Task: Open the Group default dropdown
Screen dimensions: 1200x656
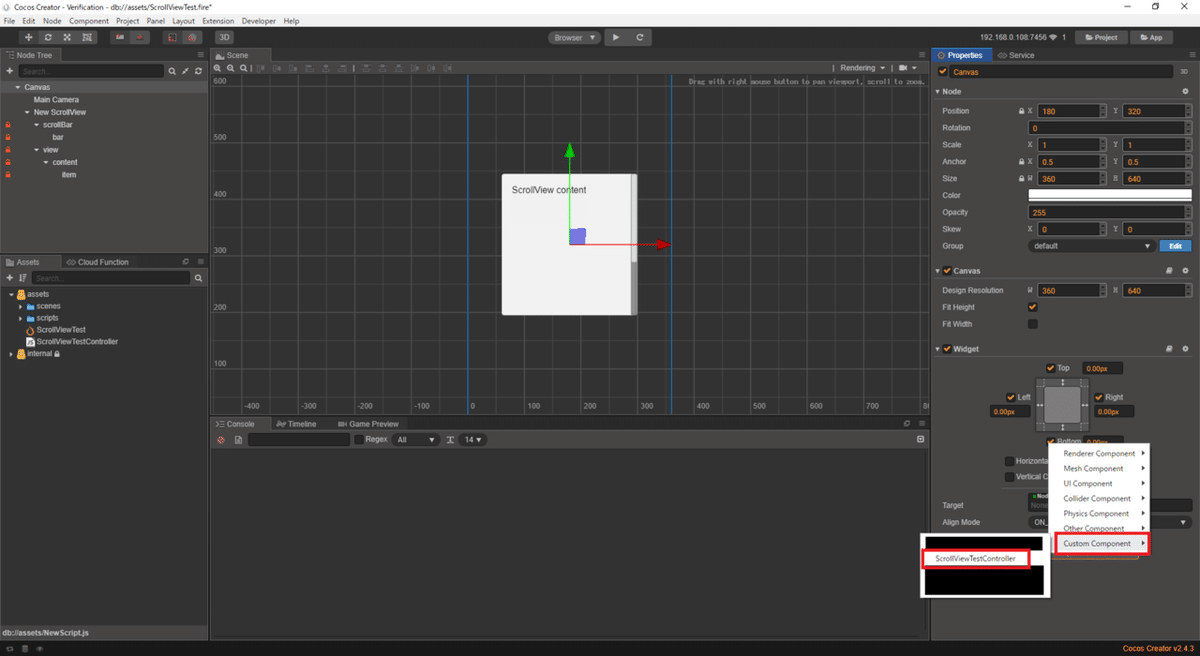Action: pos(1092,246)
